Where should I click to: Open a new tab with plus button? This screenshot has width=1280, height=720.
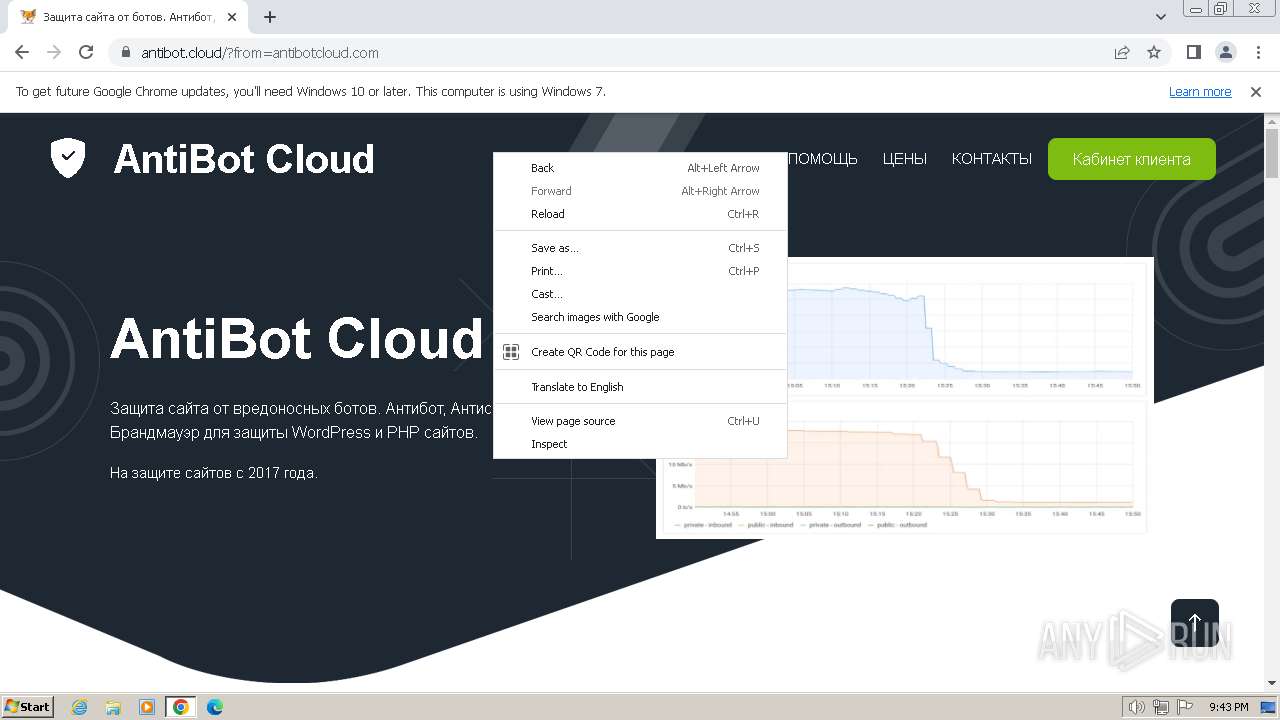click(x=270, y=17)
